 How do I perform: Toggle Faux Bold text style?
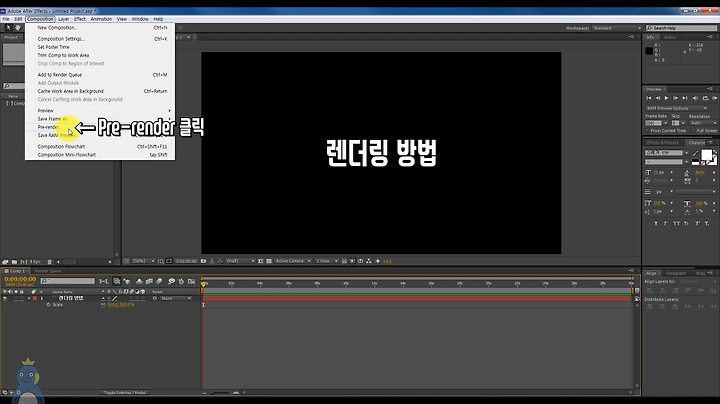[x=656, y=223]
